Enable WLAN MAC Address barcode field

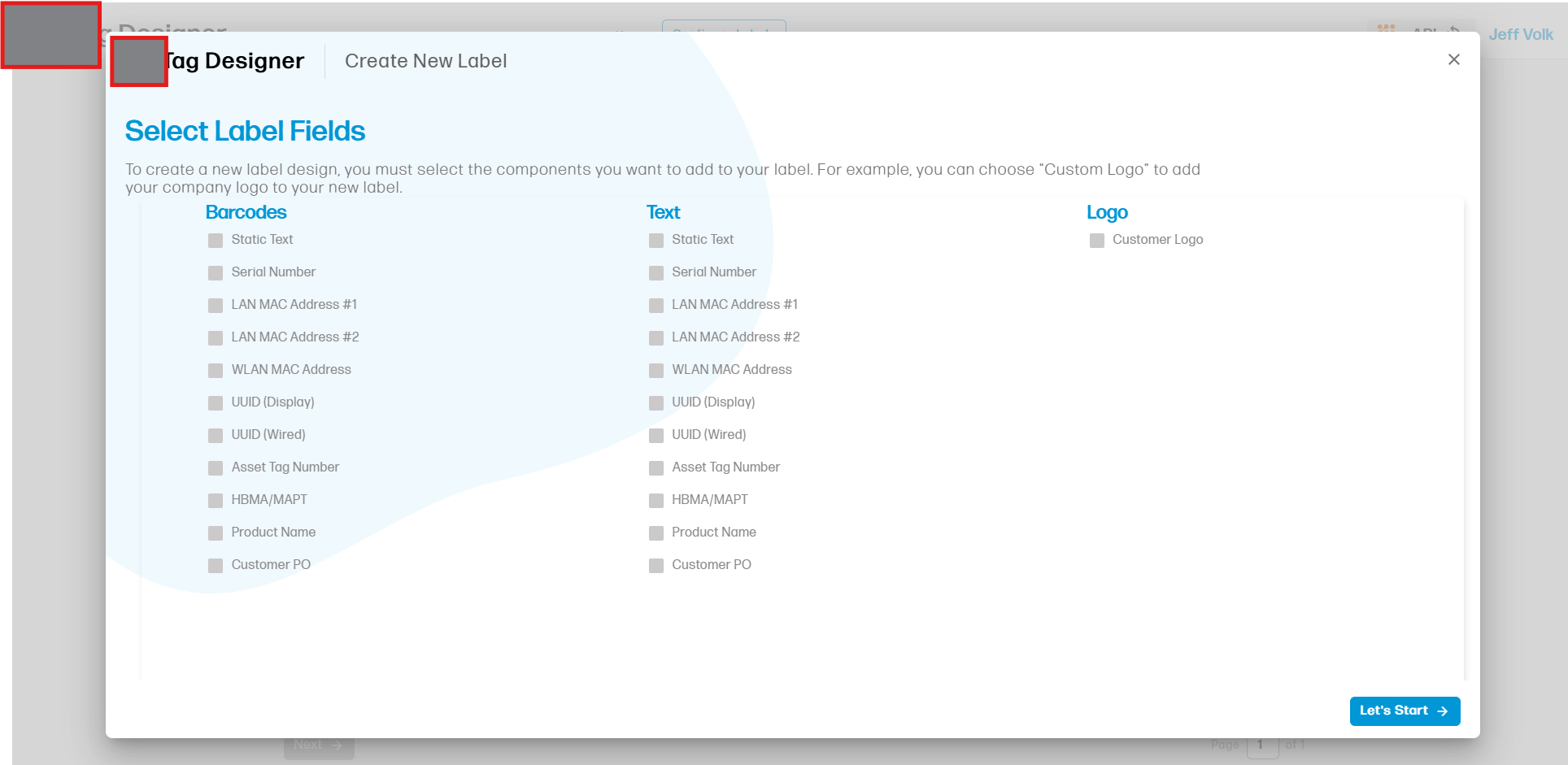tap(216, 371)
